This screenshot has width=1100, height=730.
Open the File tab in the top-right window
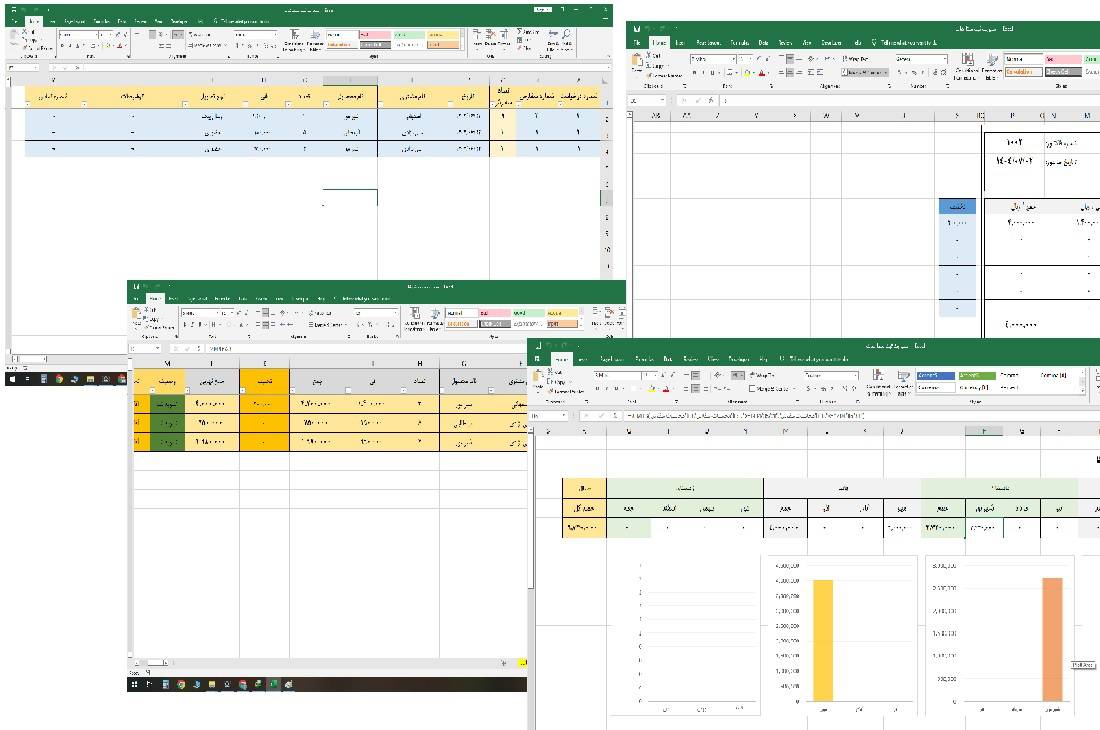click(x=637, y=43)
